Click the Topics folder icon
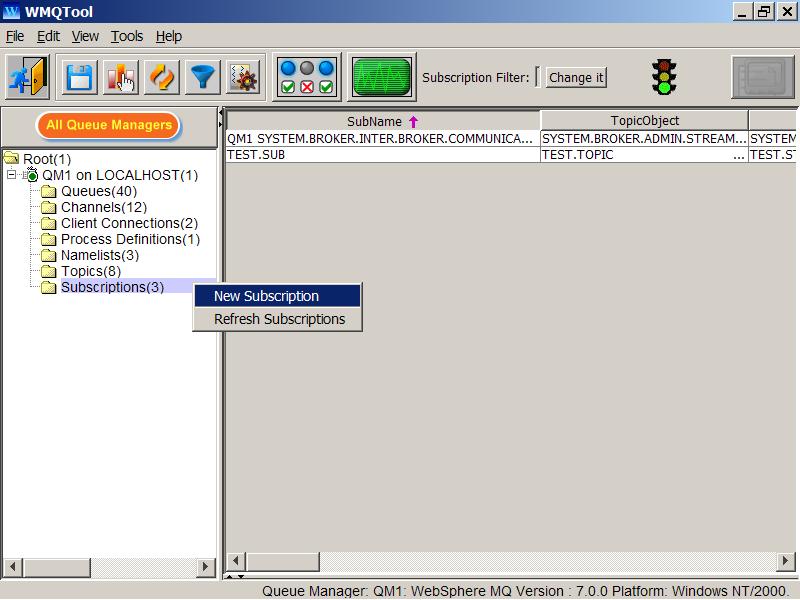The height and width of the screenshot is (600, 800). pos(48,271)
